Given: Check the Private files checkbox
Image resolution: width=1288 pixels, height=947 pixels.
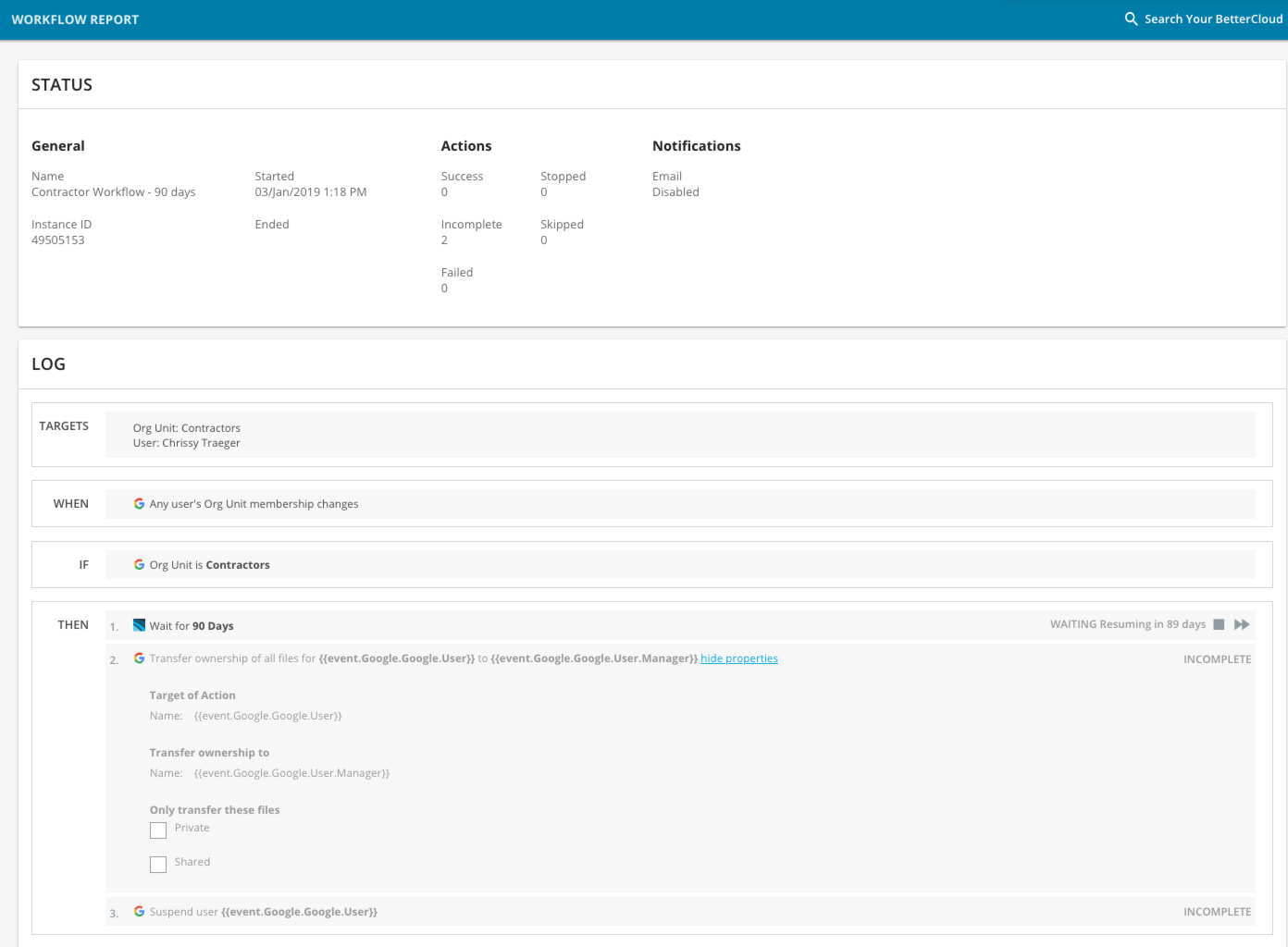Looking at the screenshot, I should click(x=158, y=830).
